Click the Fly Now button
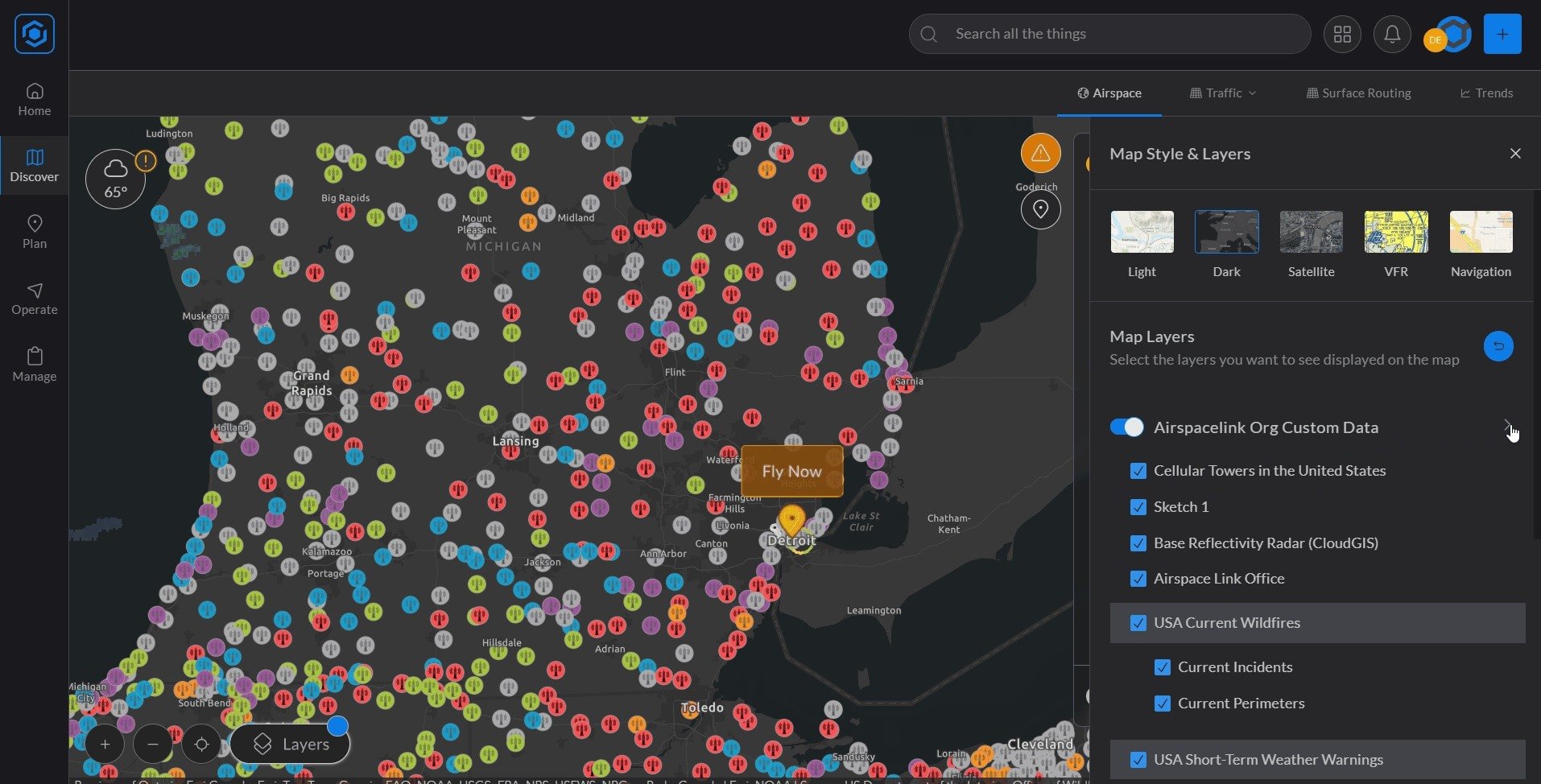This screenshot has width=1541, height=784. coord(791,472)
